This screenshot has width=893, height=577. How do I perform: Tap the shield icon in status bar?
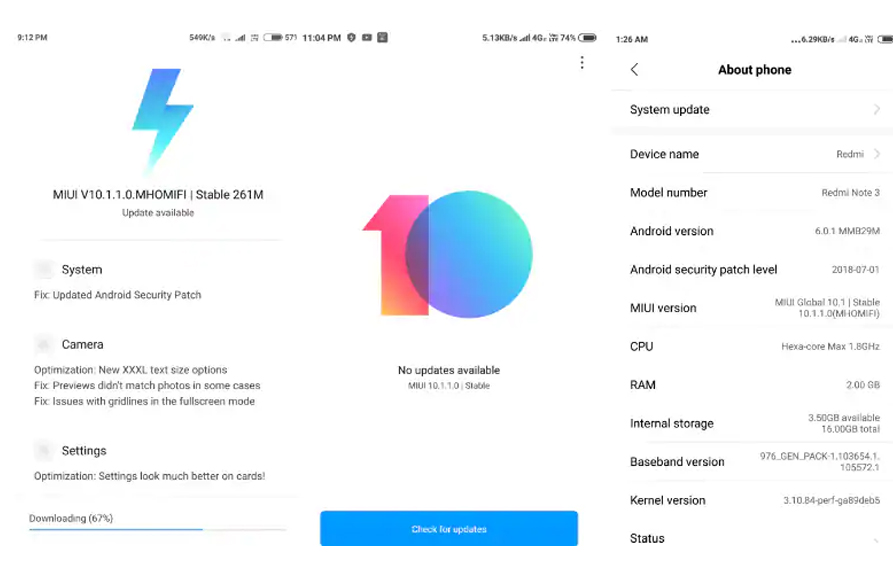[351, 38]
